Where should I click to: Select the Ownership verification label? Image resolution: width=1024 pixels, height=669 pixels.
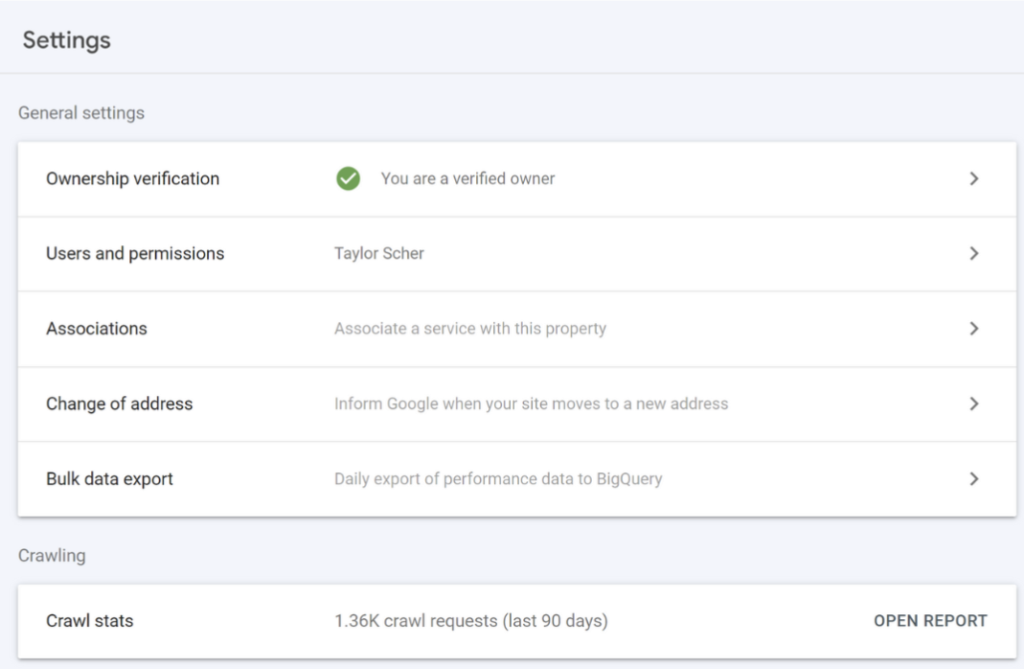click(x=133, y=178)
